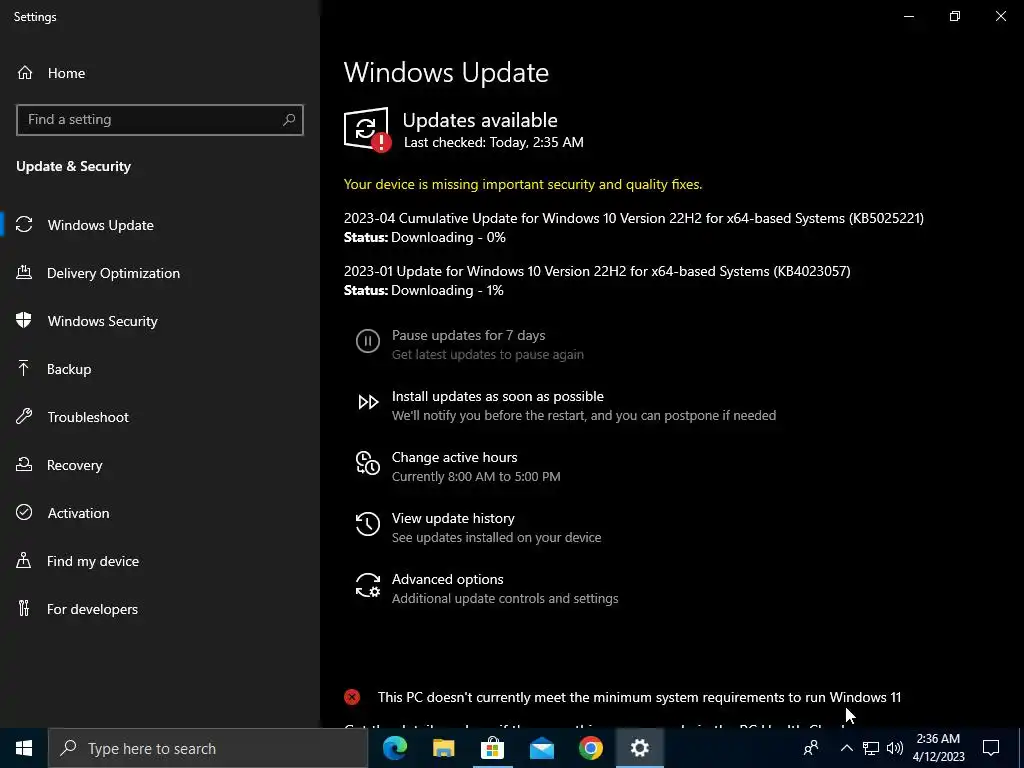The image size is (1024, 768).
Task: Click the Downloading - 0% status text
Action: [x=448, y=237]
